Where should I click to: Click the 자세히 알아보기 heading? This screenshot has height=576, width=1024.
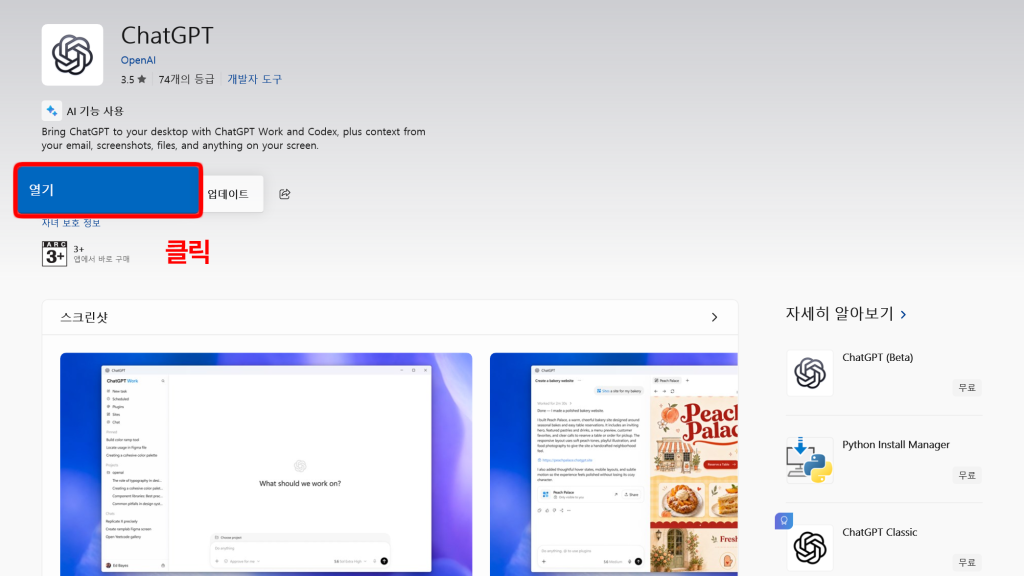(x=839, y=313)
